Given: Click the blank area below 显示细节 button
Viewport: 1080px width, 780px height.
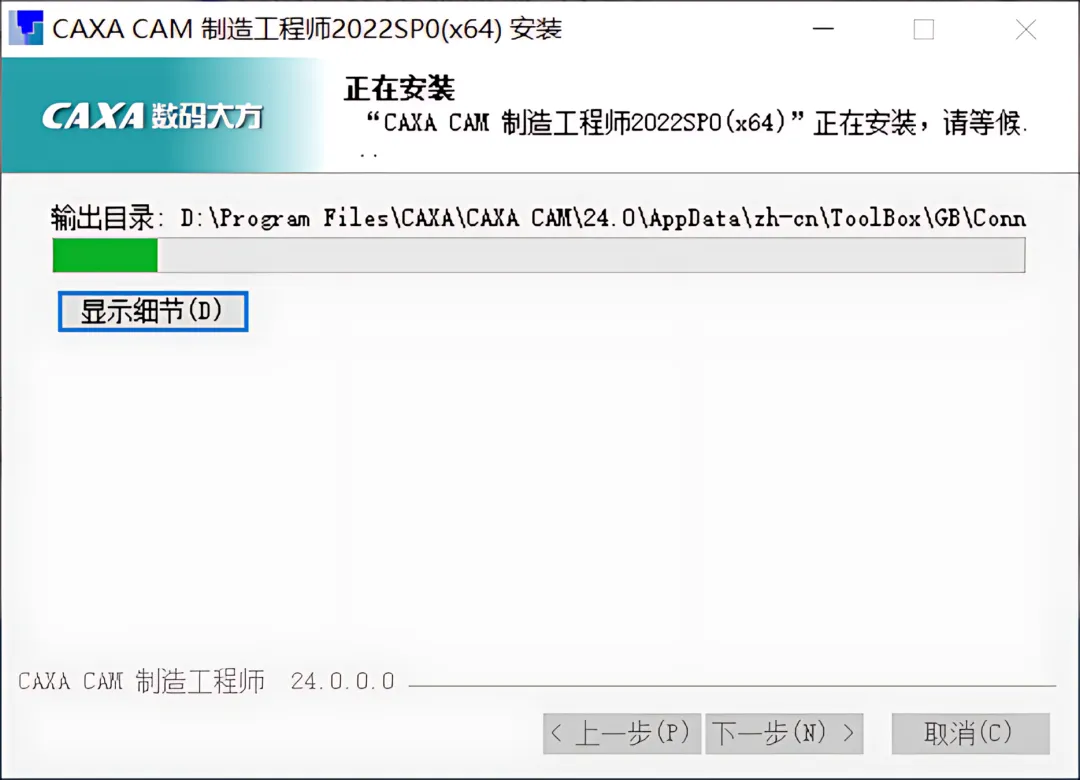Looking at the screenshot, I should pos(537,496).
